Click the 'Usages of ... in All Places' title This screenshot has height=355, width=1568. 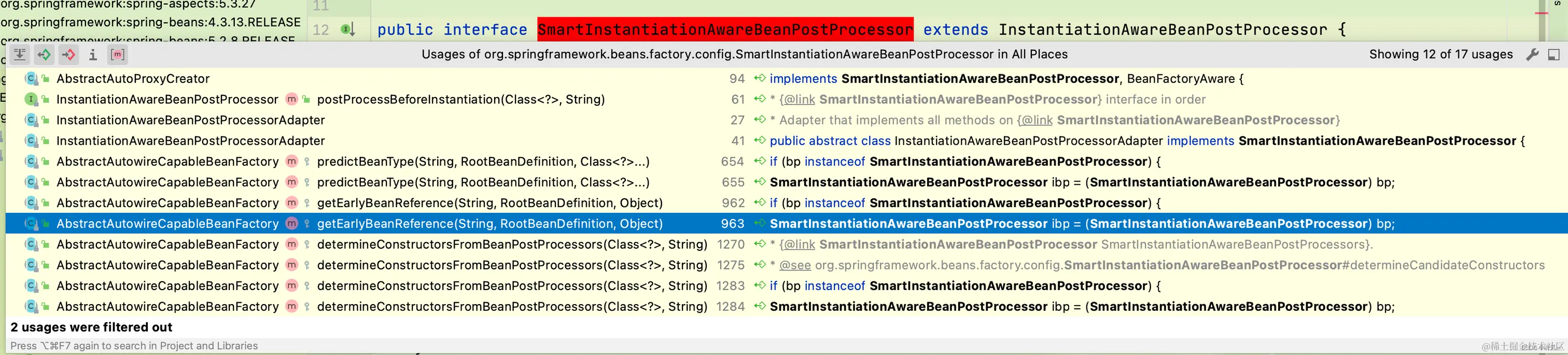click(x=745, y=54)
